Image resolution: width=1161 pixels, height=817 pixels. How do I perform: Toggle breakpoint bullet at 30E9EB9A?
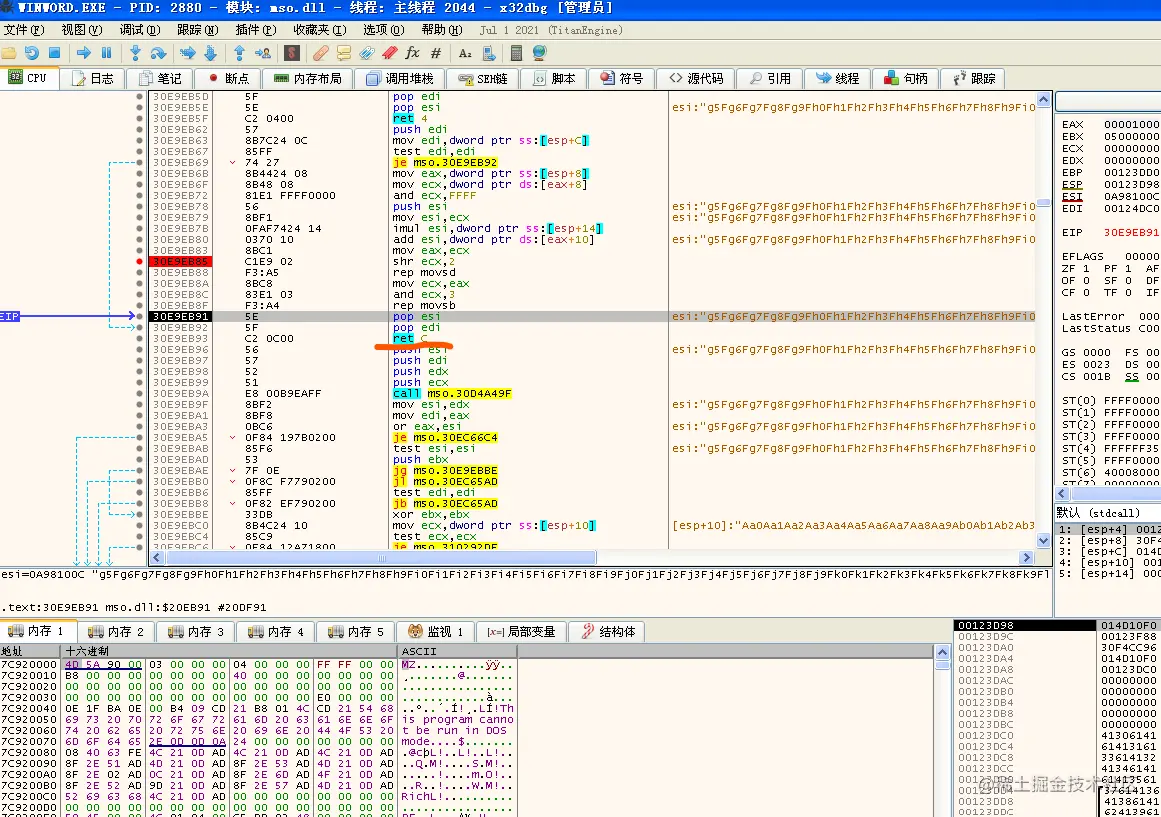coord(139,393)
